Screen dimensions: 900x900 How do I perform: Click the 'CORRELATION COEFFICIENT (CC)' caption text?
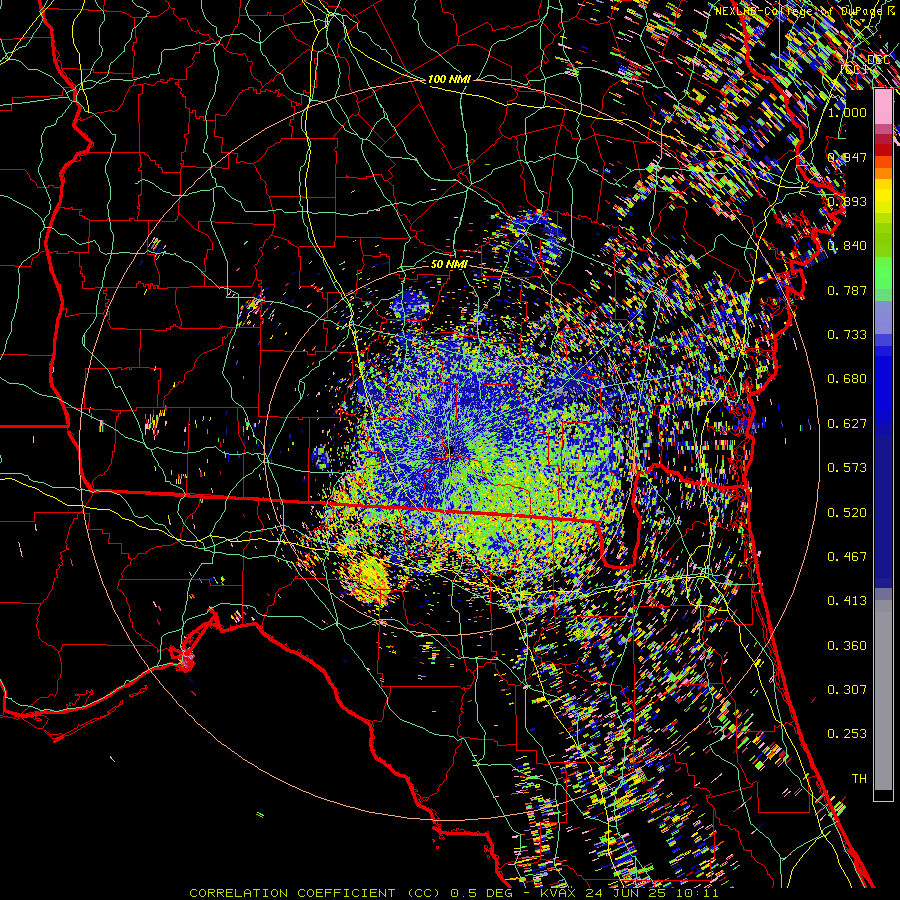coord(316,893)
